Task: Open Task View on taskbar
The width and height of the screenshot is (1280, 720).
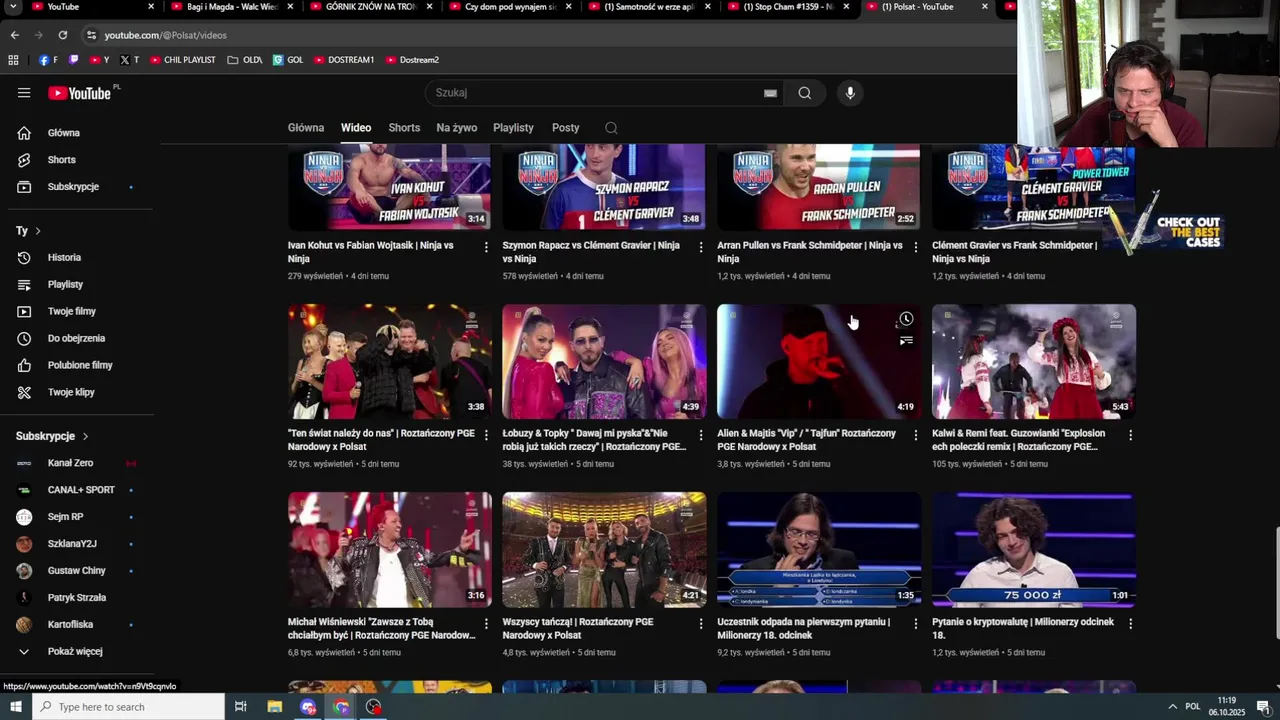Action: pos(241,707)
